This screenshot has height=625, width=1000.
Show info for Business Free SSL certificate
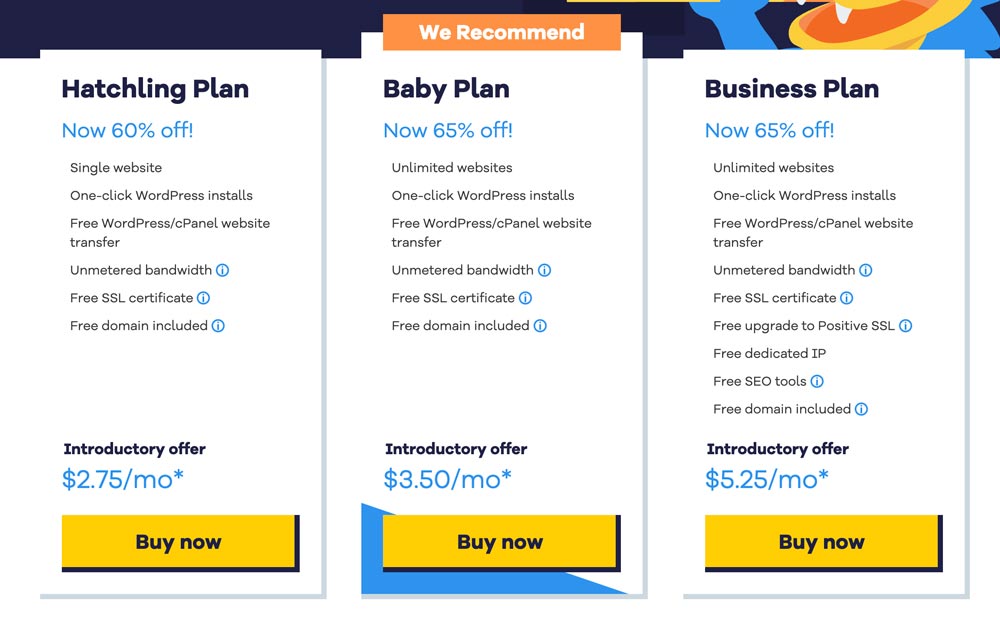point(846,298)
